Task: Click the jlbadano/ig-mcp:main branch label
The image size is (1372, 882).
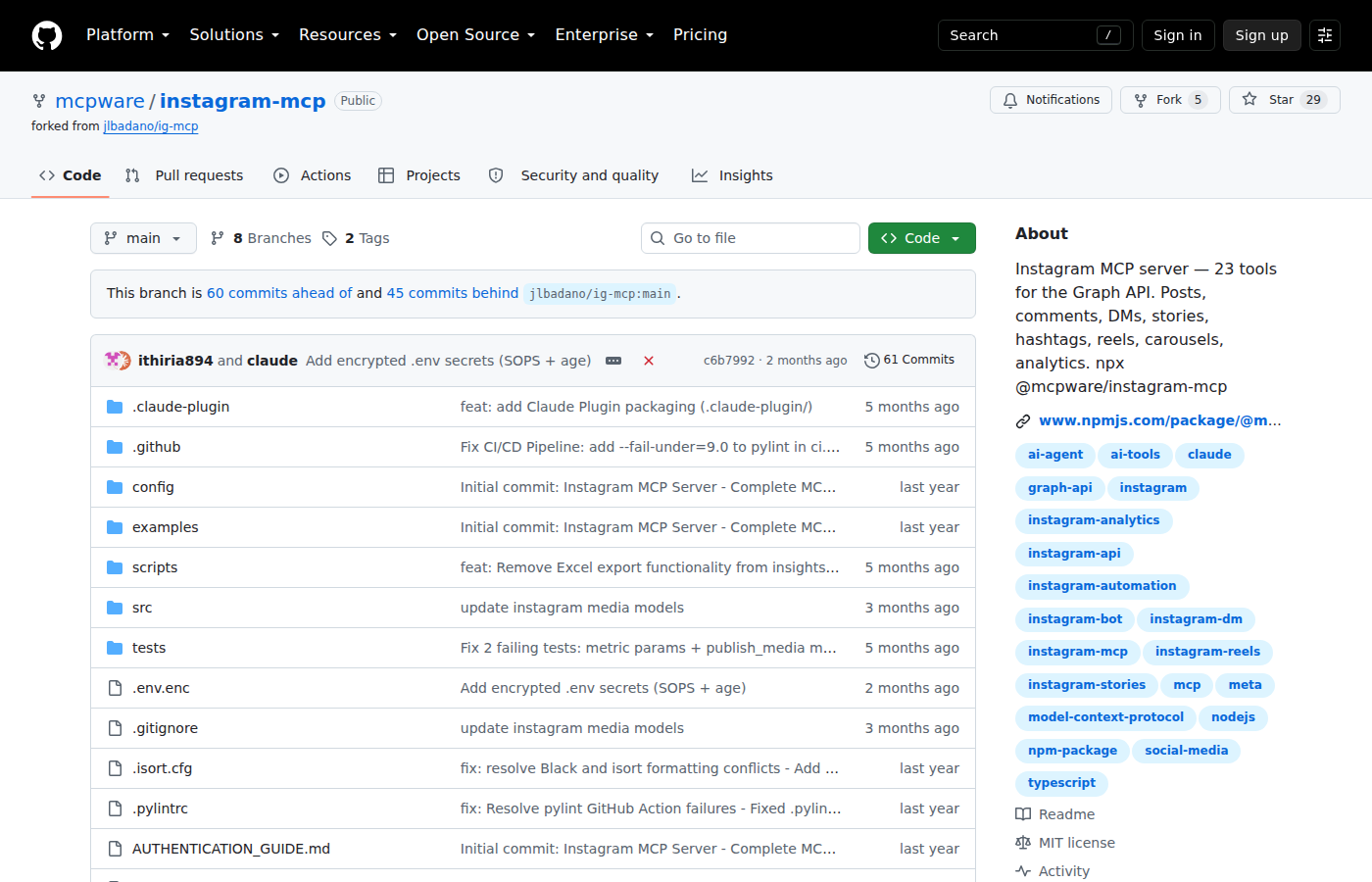Action: [x=600, y=294]
